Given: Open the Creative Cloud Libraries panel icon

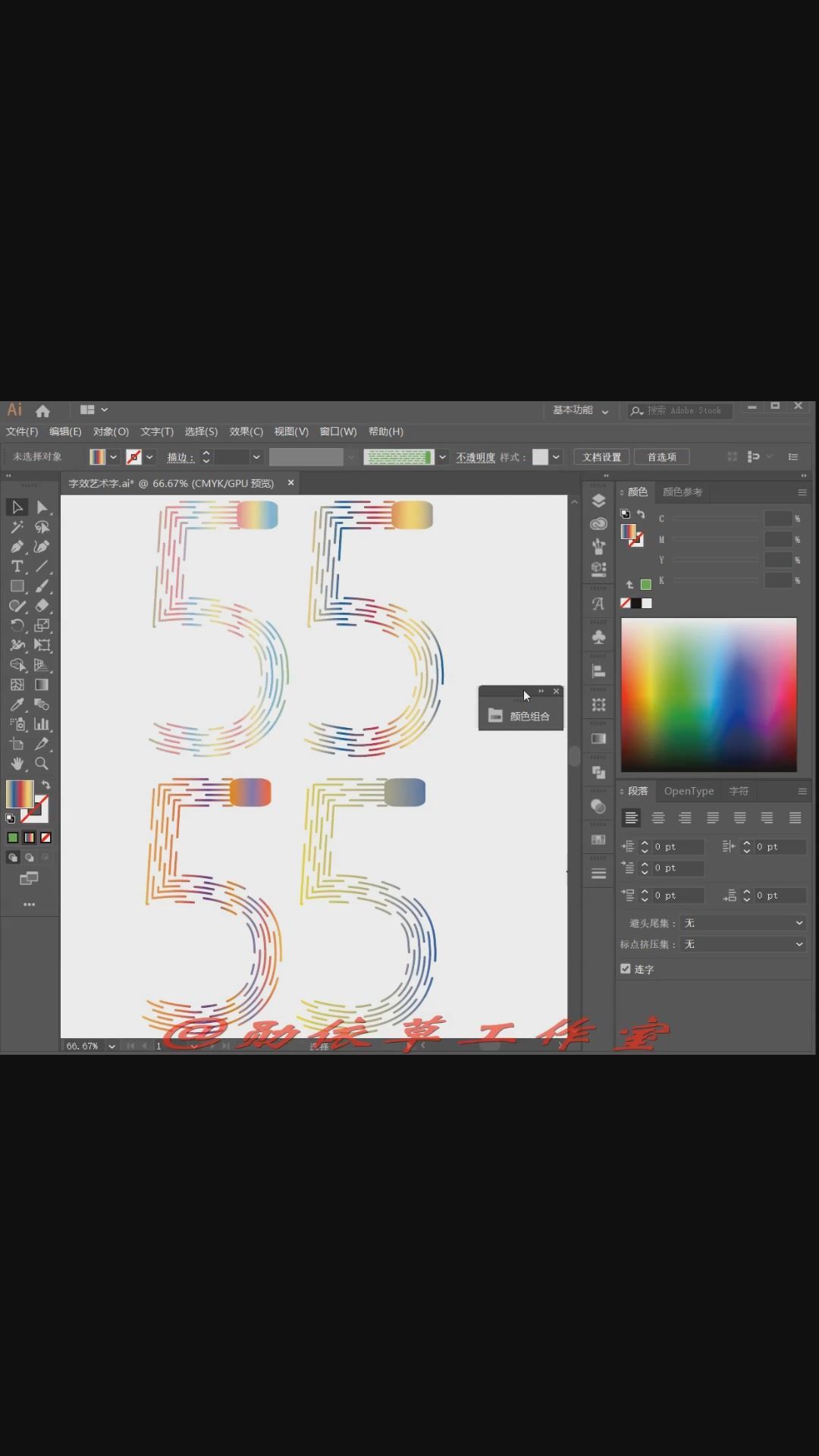Looking at the screenshot, I should pyautogui.click(x=598, y=523).
